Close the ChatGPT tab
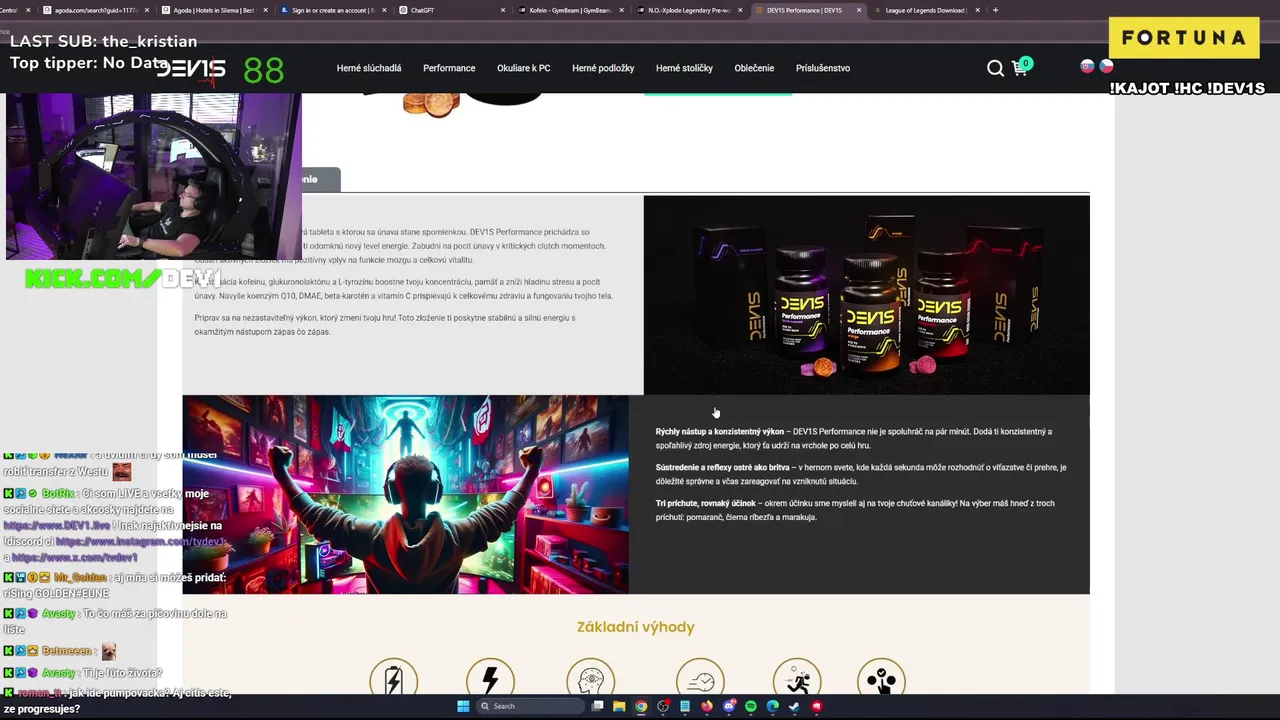Viewport: 1280px width, 720px height. (x=502, y=10)
